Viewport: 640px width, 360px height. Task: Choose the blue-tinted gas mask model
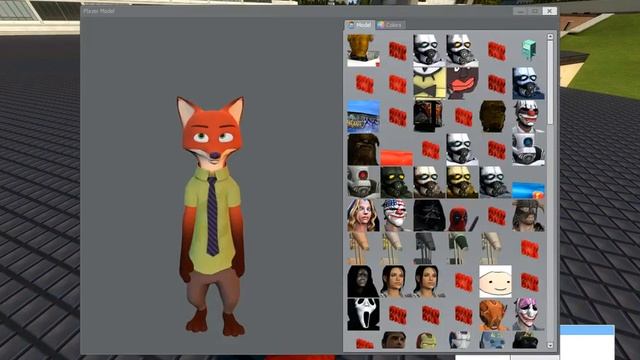click(x=528, y=84)
